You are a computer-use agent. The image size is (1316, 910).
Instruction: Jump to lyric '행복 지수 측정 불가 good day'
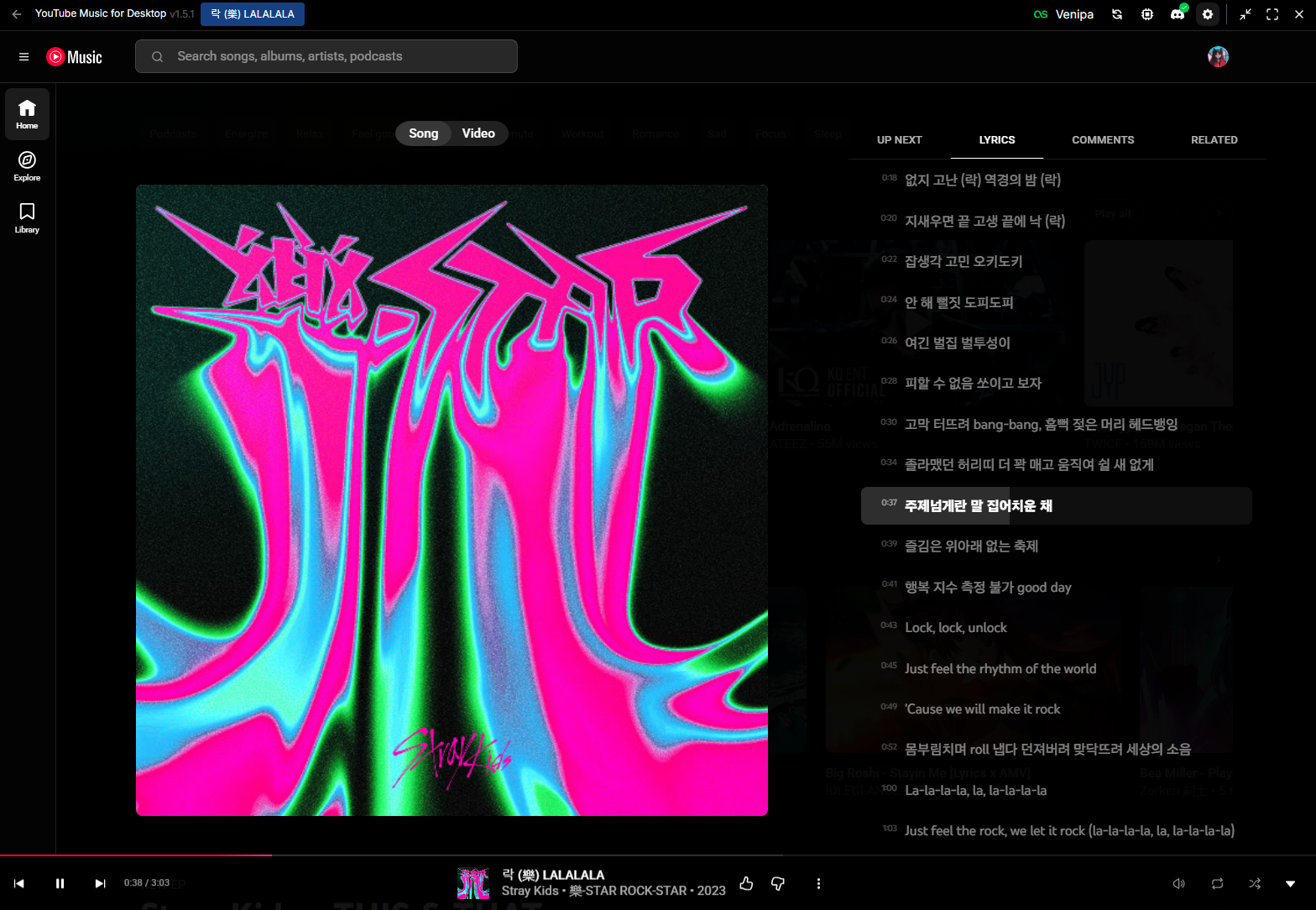pyautogui.click(x=1057, y=587)
